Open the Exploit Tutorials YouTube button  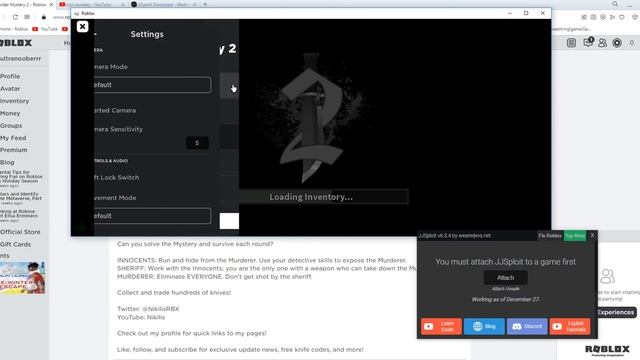pyautogui.click(x=570, y=326)
